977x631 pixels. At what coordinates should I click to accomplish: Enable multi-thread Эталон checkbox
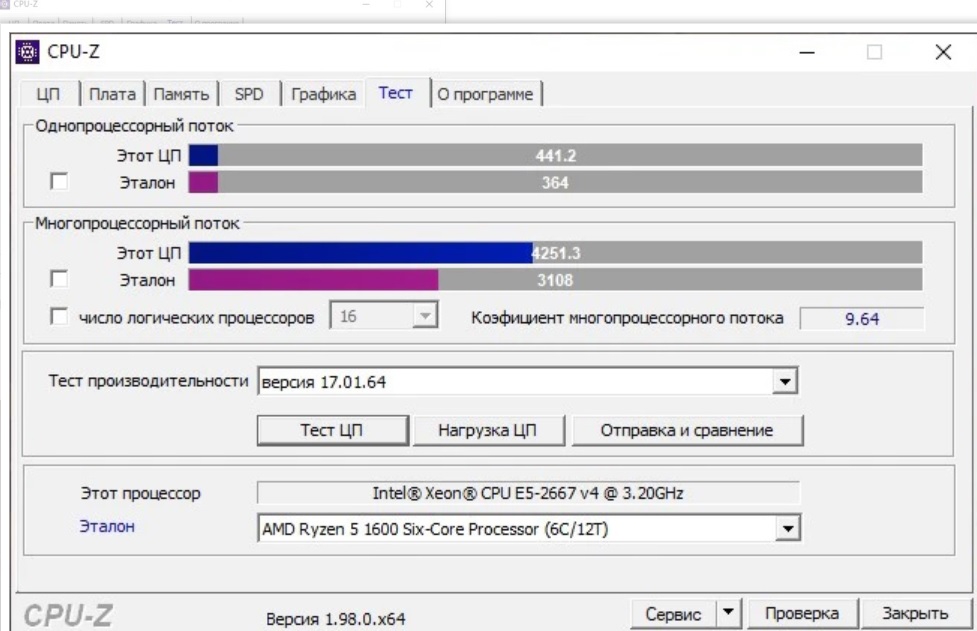click(59, 278)
